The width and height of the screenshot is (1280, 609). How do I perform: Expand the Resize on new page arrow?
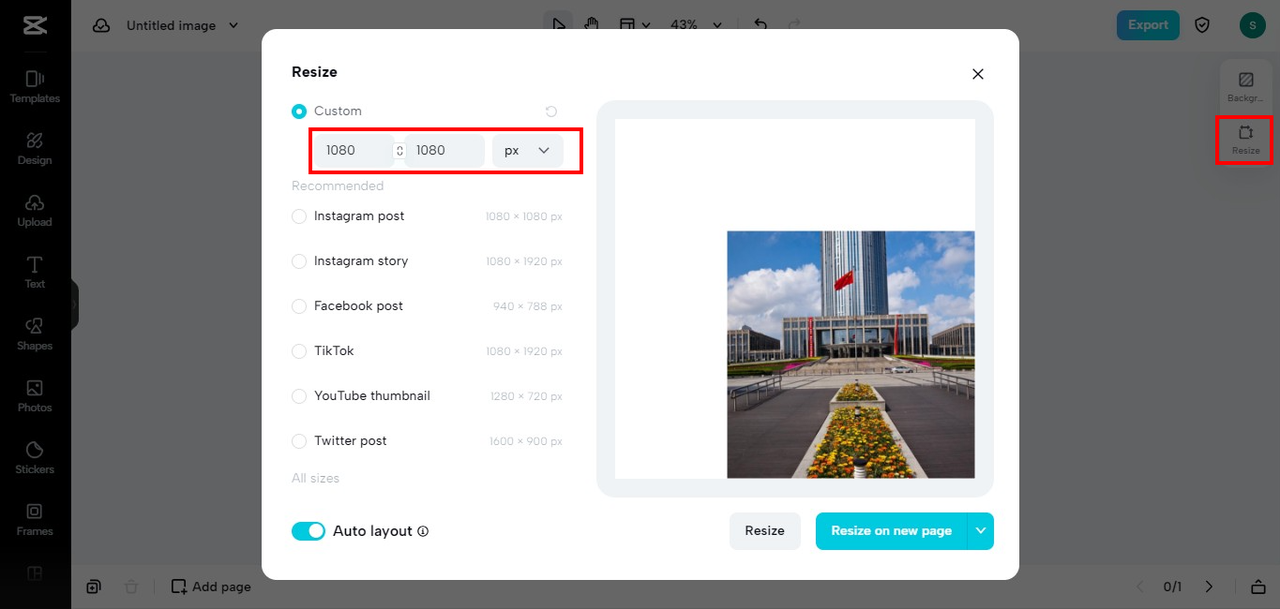[x=981, y=531]
